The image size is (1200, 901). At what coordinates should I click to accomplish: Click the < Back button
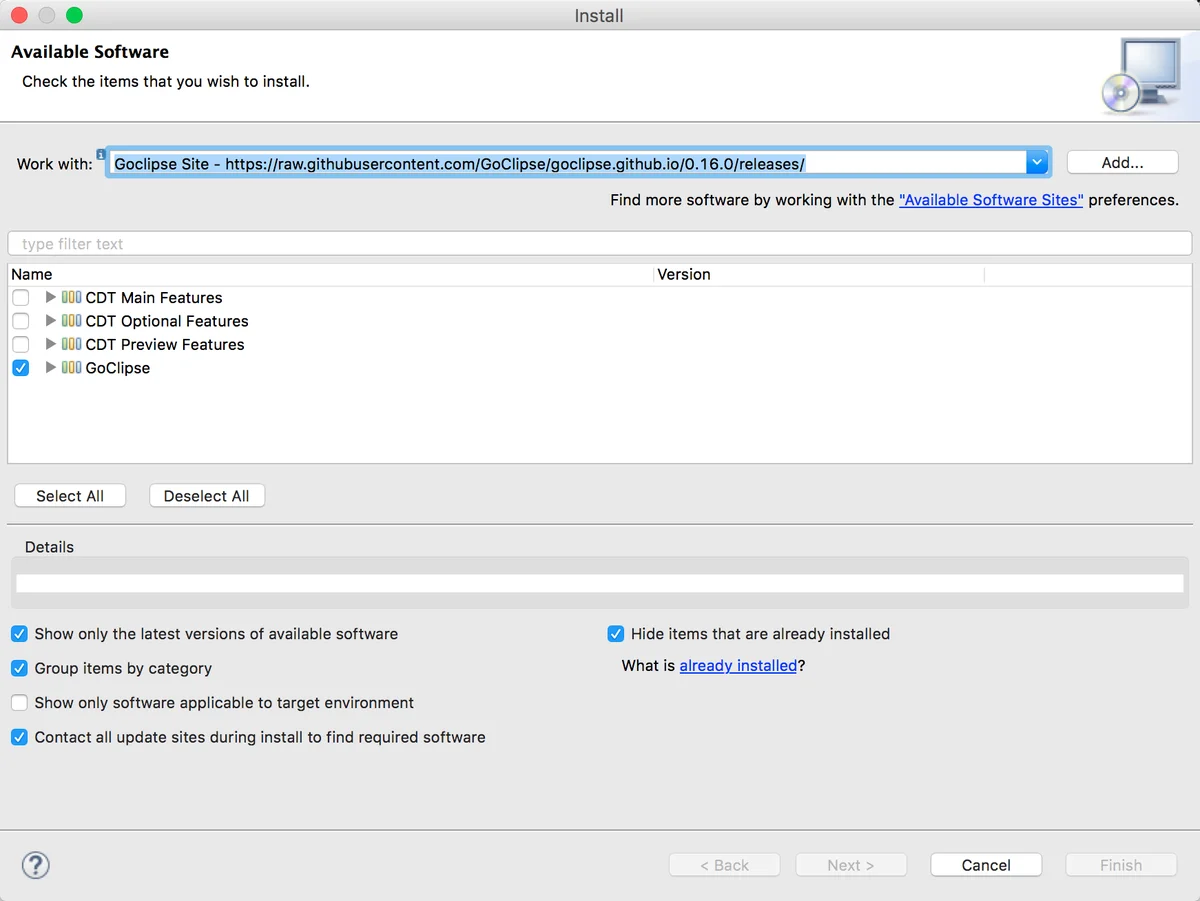click(x=724, y=865)
